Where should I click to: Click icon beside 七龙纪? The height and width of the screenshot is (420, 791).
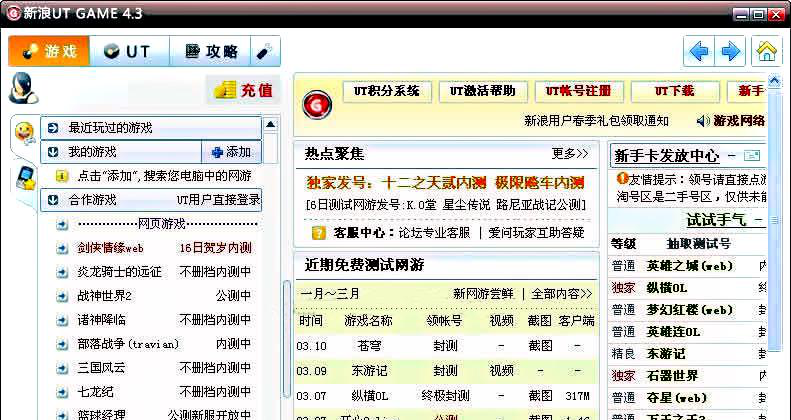[62, 392]
